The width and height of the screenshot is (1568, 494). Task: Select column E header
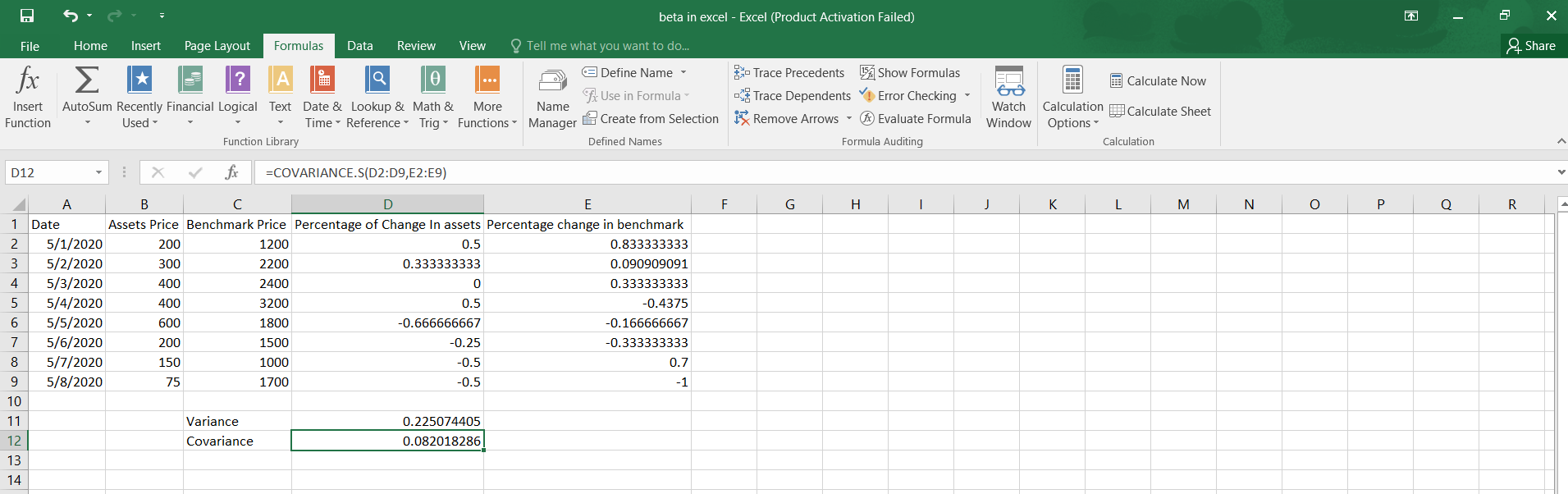coord(587,204)
